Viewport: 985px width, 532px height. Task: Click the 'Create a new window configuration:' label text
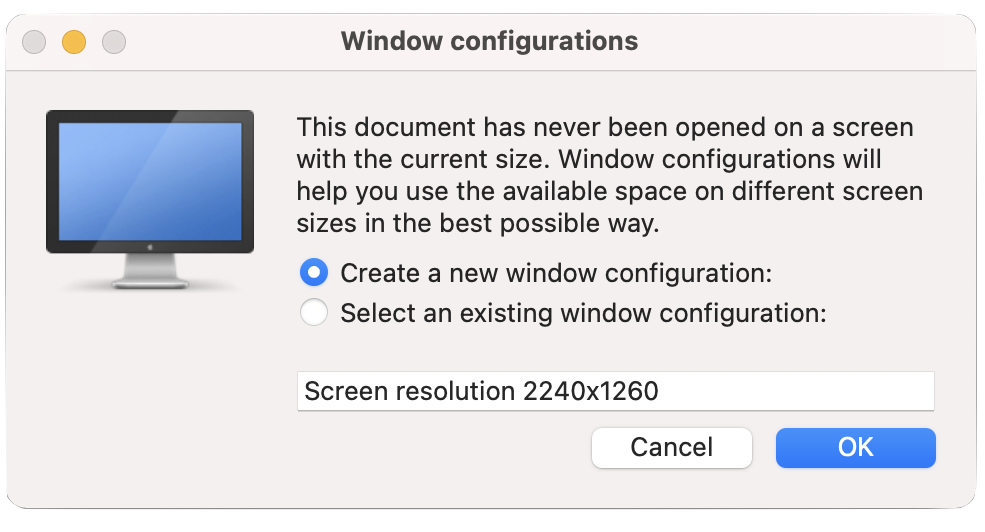coord(556,273)
